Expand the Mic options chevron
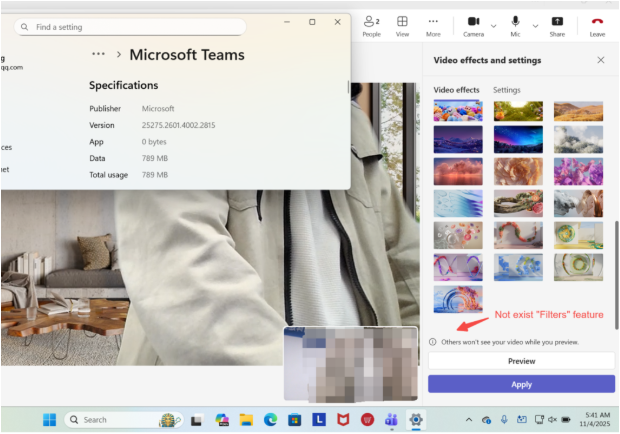 (535, 26)
